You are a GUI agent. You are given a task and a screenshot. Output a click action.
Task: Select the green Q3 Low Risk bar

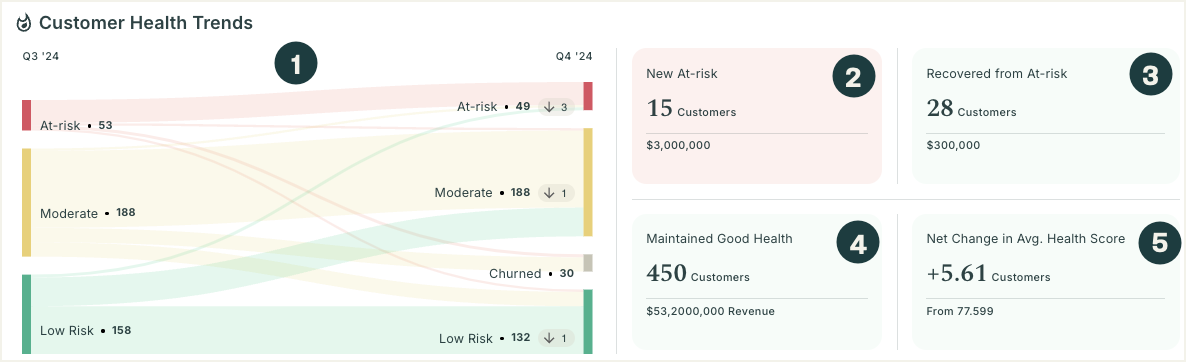point(26,314)
